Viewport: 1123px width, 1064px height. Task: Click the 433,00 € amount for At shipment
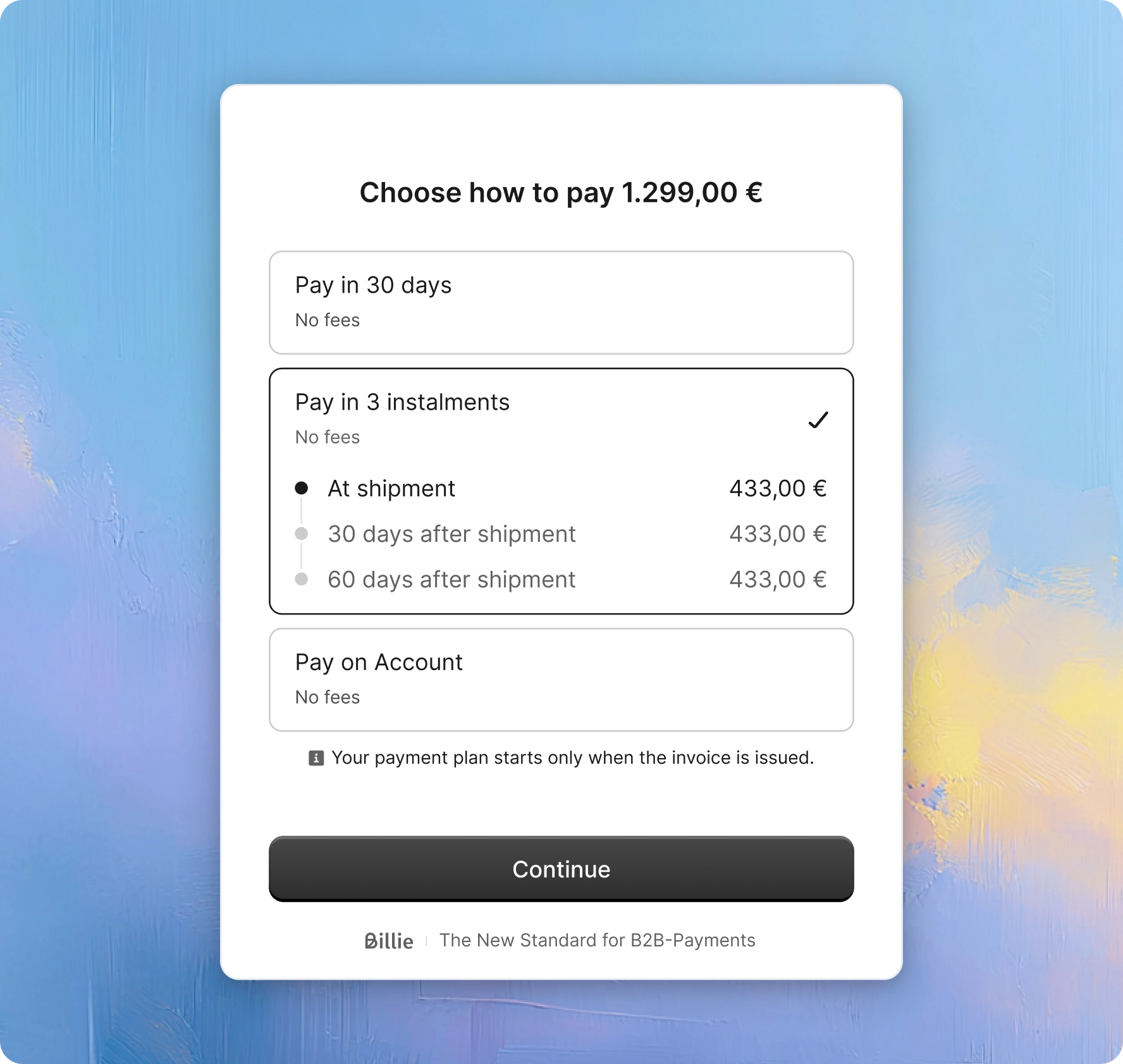778,487
